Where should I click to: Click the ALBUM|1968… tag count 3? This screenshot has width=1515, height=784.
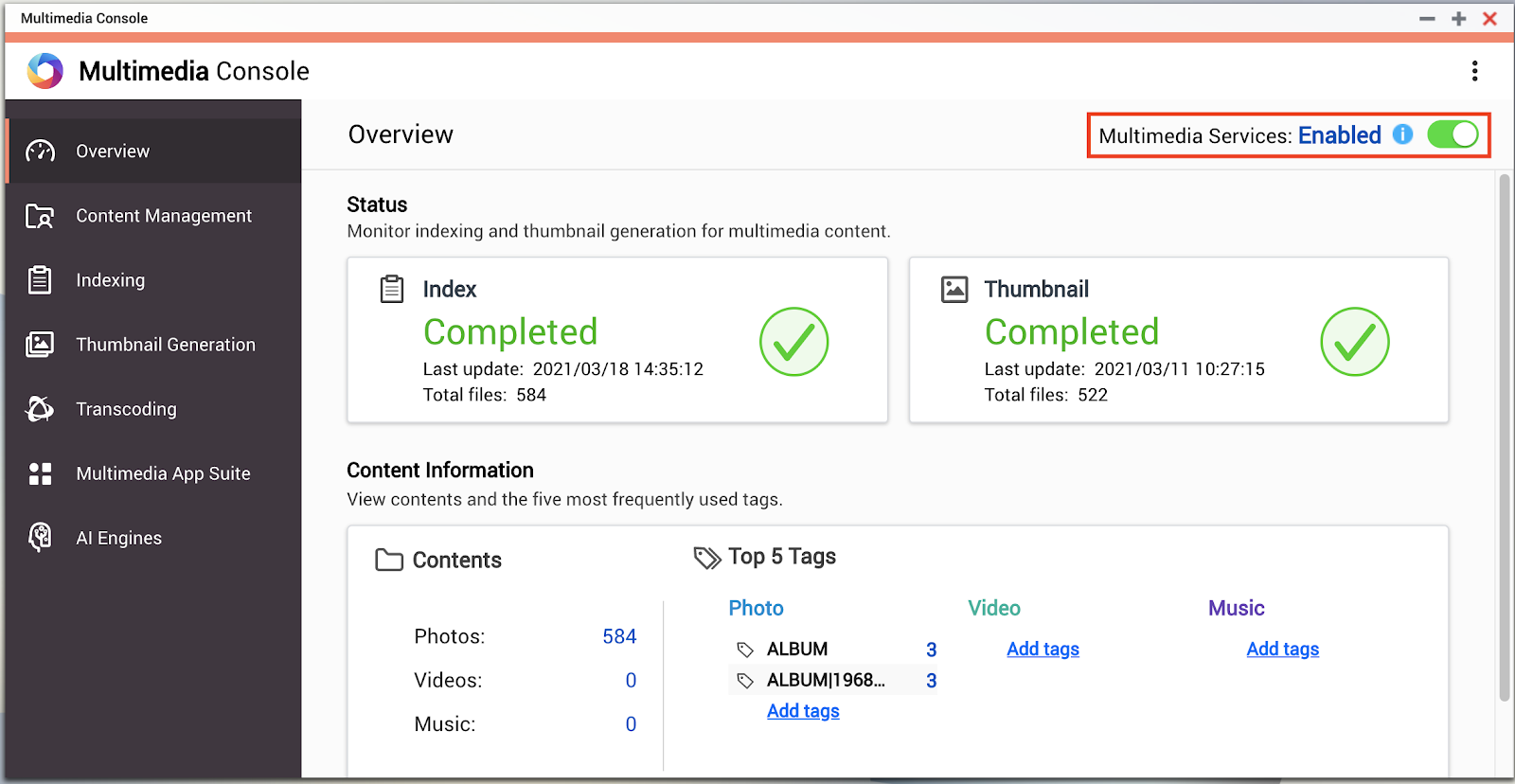click(931, 681)
